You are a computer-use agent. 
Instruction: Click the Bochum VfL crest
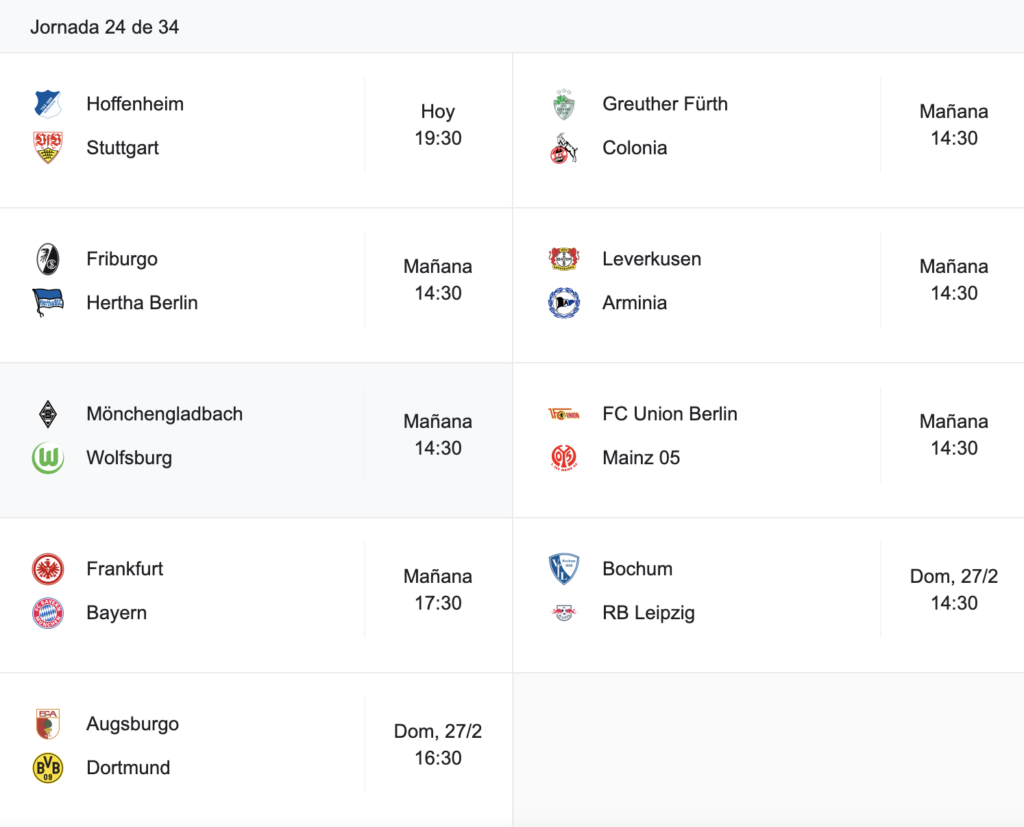click(x=564, y=569)
